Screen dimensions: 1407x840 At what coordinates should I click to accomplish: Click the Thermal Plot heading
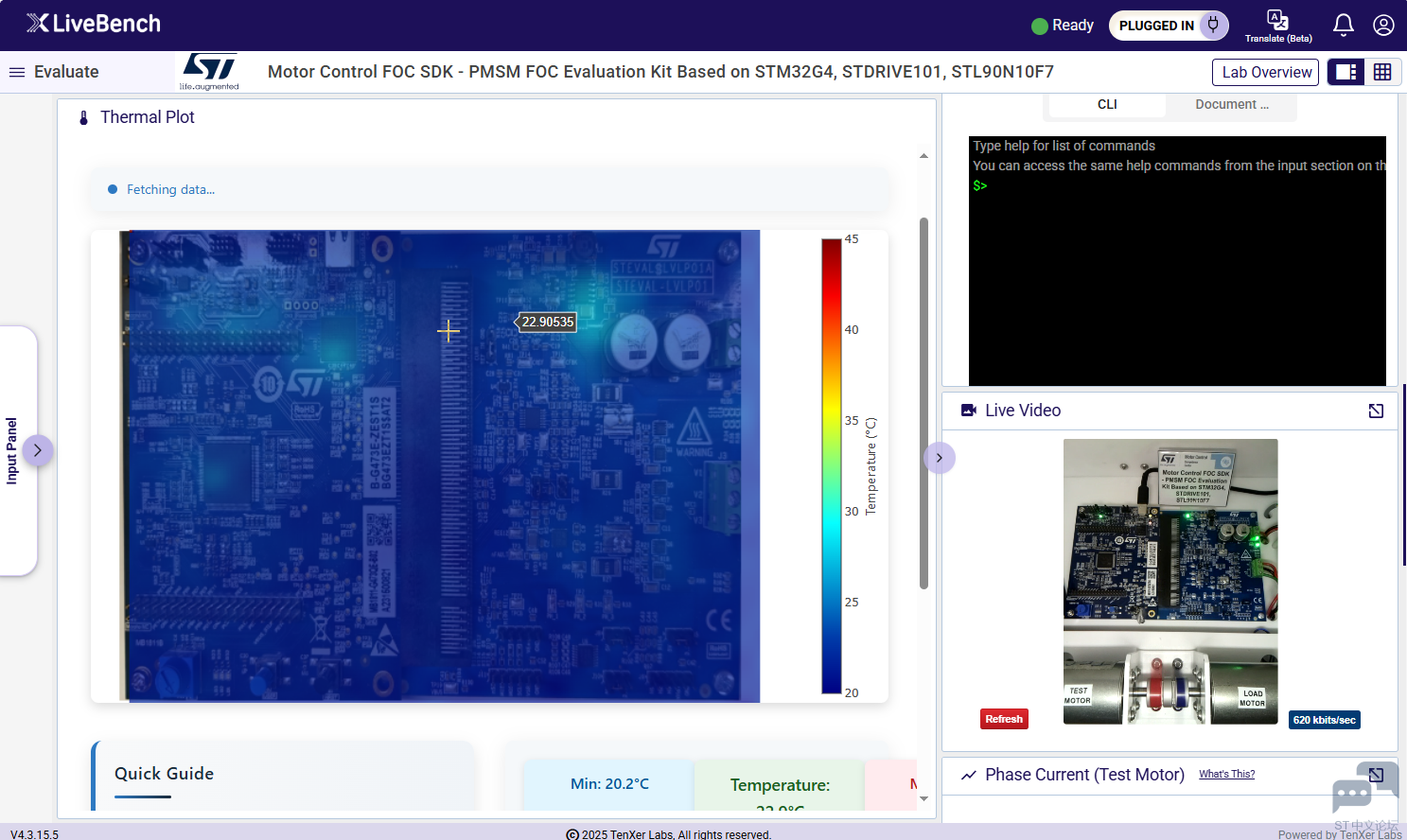[148, 117]
